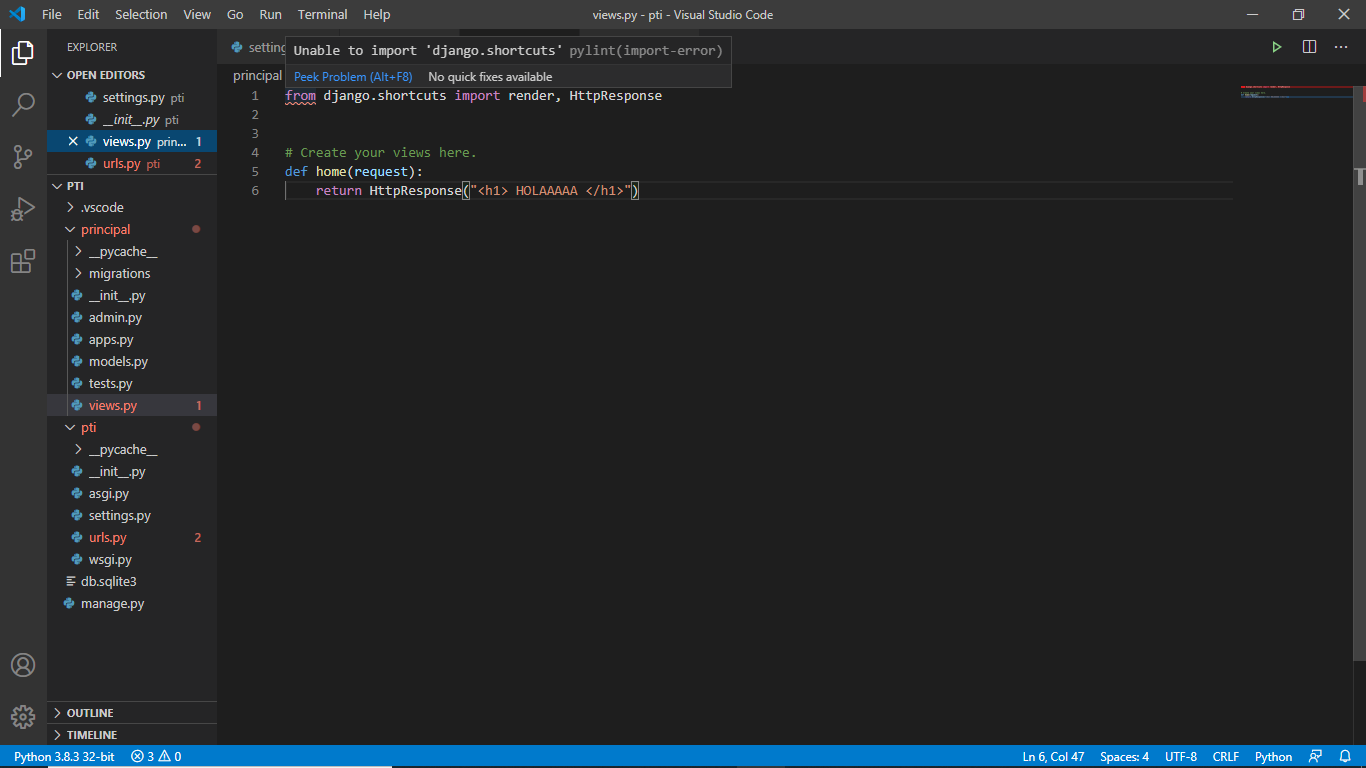Open settings.py in Open Editors
Image resolution: width=1366 pixels, height=768 pixels.
pyautogui.click(x=132, y=97)
